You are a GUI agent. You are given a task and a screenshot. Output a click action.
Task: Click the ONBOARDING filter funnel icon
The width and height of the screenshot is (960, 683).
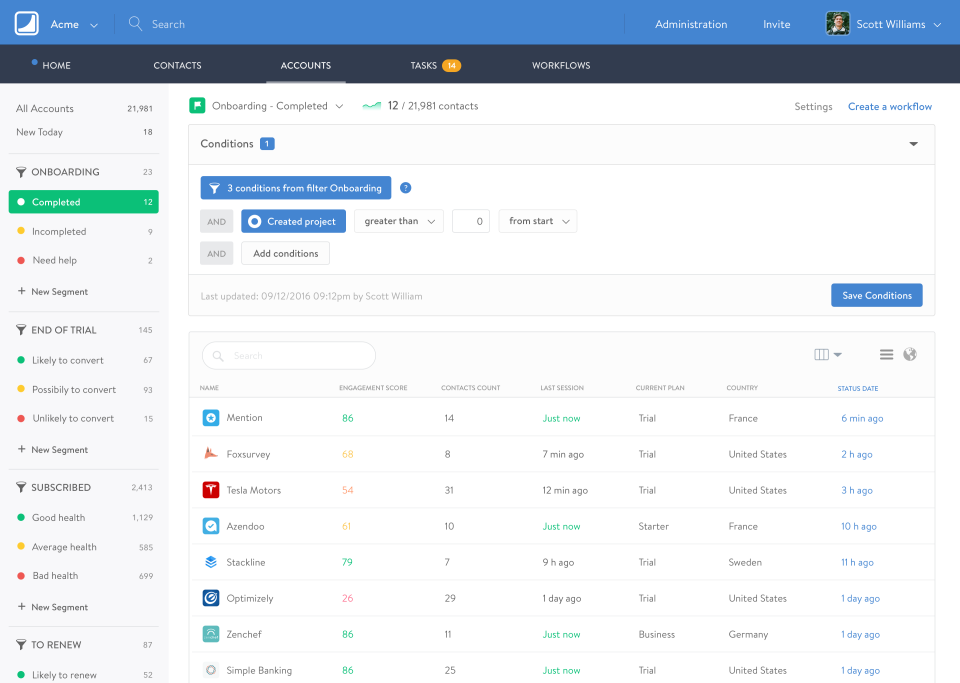tap(21, 172)
